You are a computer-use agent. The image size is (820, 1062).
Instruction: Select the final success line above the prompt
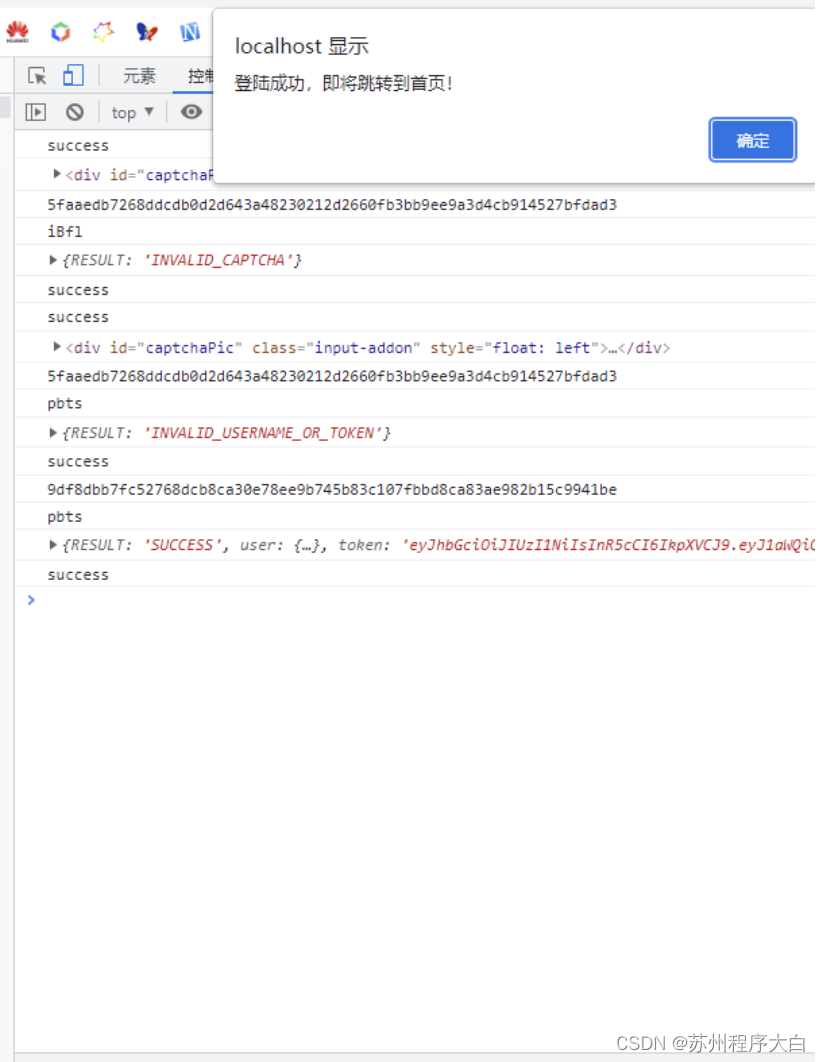[78, 575]
